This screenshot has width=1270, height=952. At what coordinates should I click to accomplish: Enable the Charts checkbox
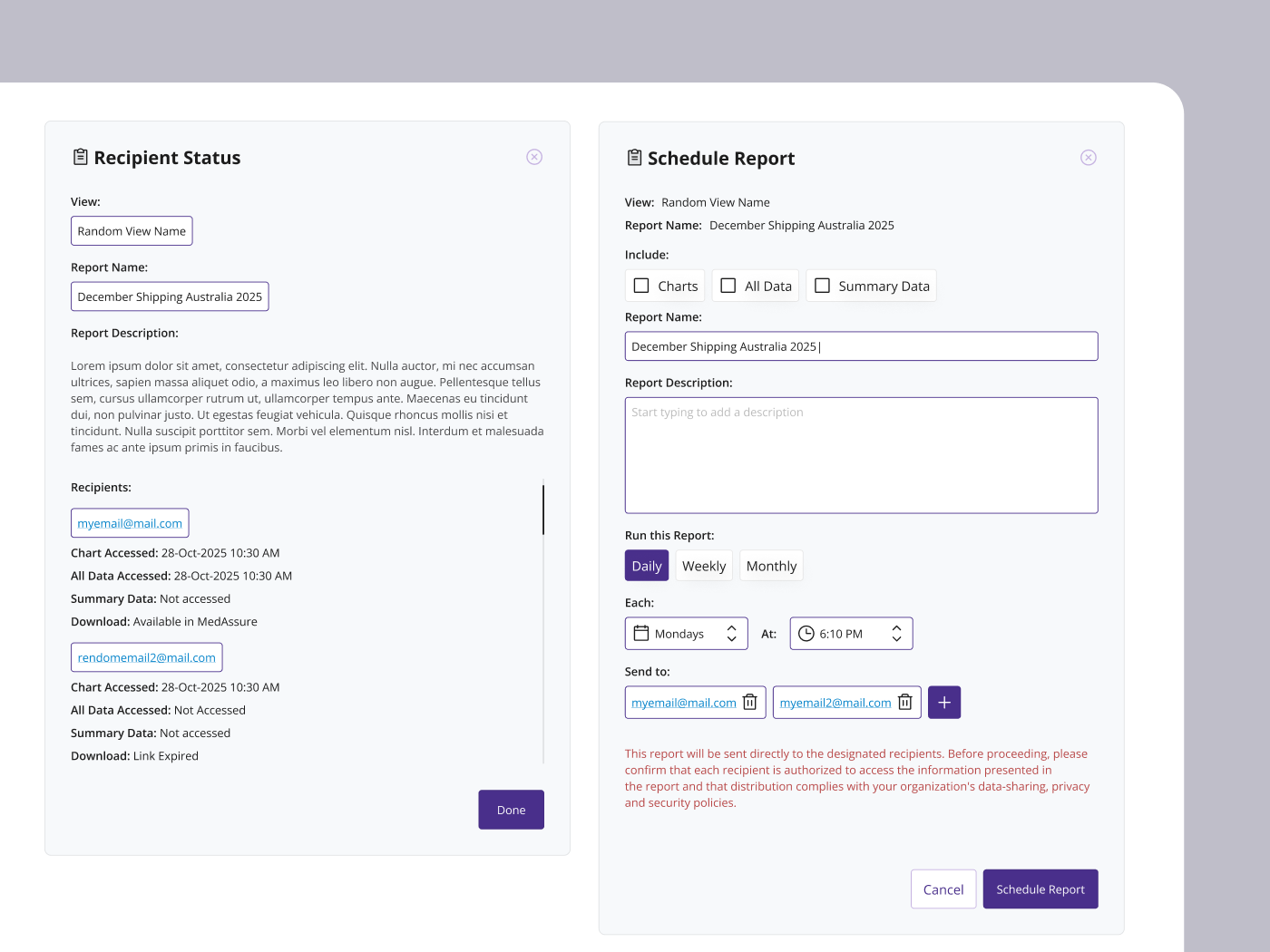click(641, 286)
